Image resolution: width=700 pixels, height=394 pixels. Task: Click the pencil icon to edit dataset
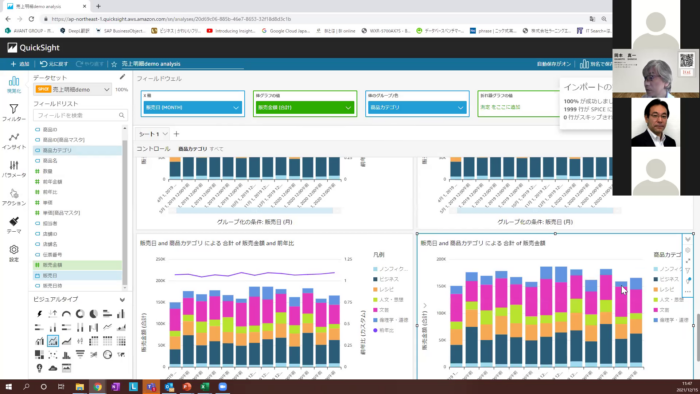(122, 77)
